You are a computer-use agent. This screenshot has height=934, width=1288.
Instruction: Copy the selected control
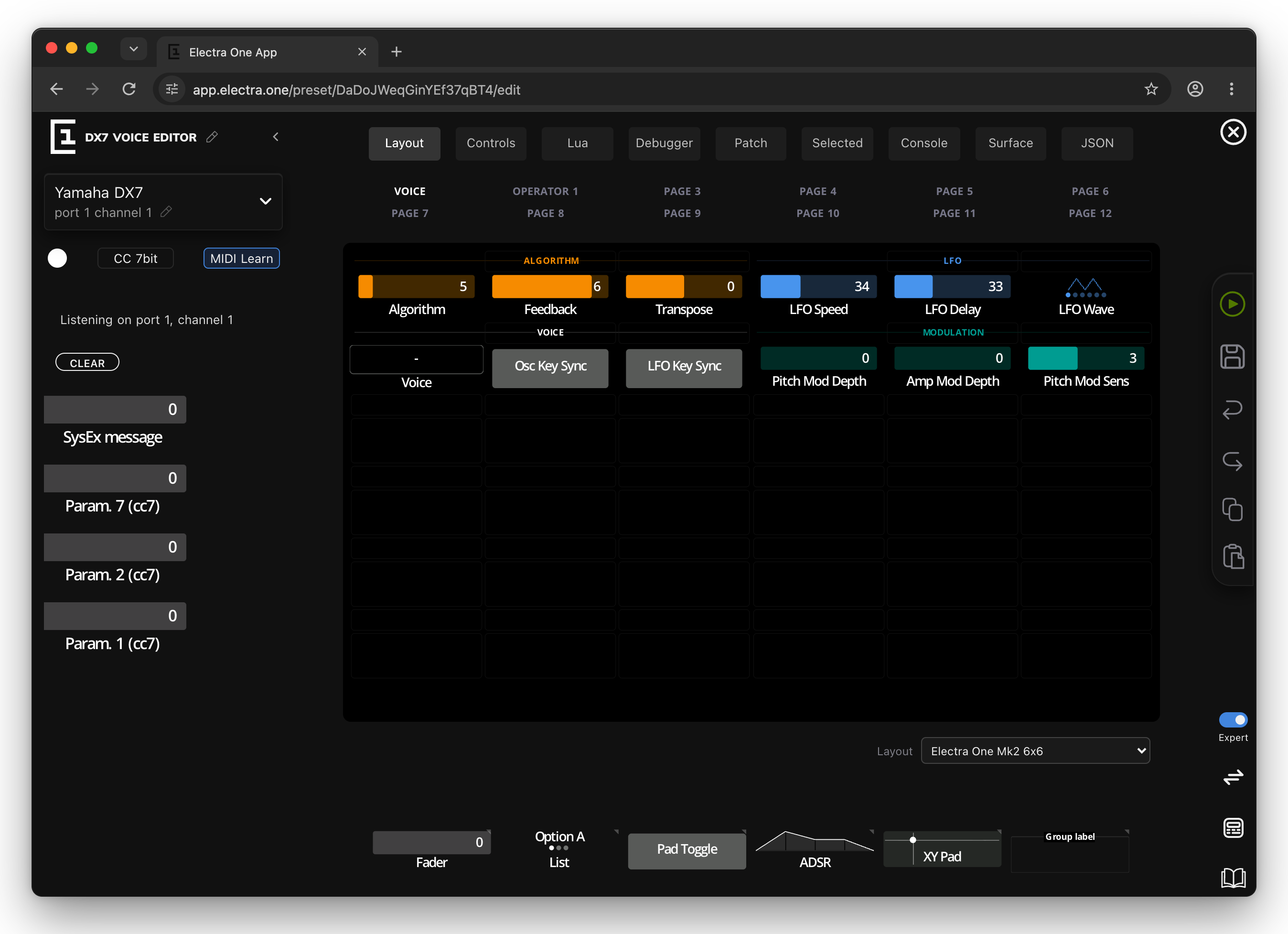1233,510
